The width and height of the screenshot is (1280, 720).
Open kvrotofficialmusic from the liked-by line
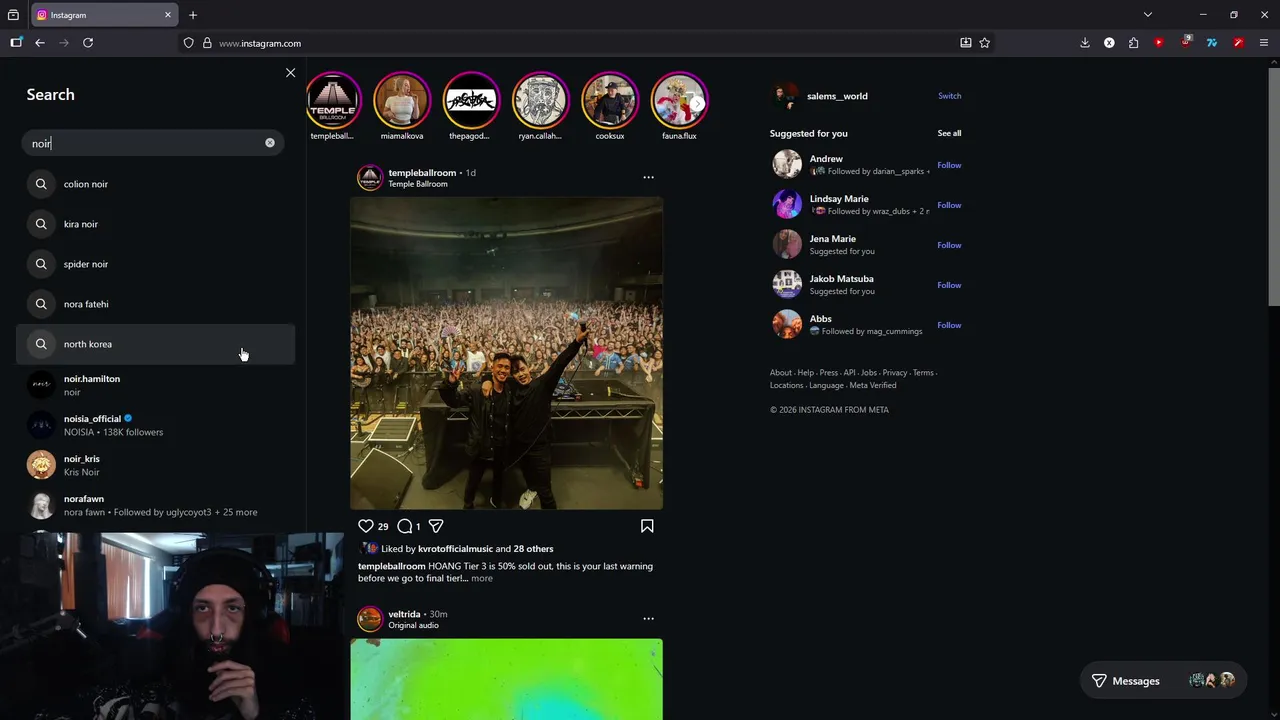pos(455,549)
